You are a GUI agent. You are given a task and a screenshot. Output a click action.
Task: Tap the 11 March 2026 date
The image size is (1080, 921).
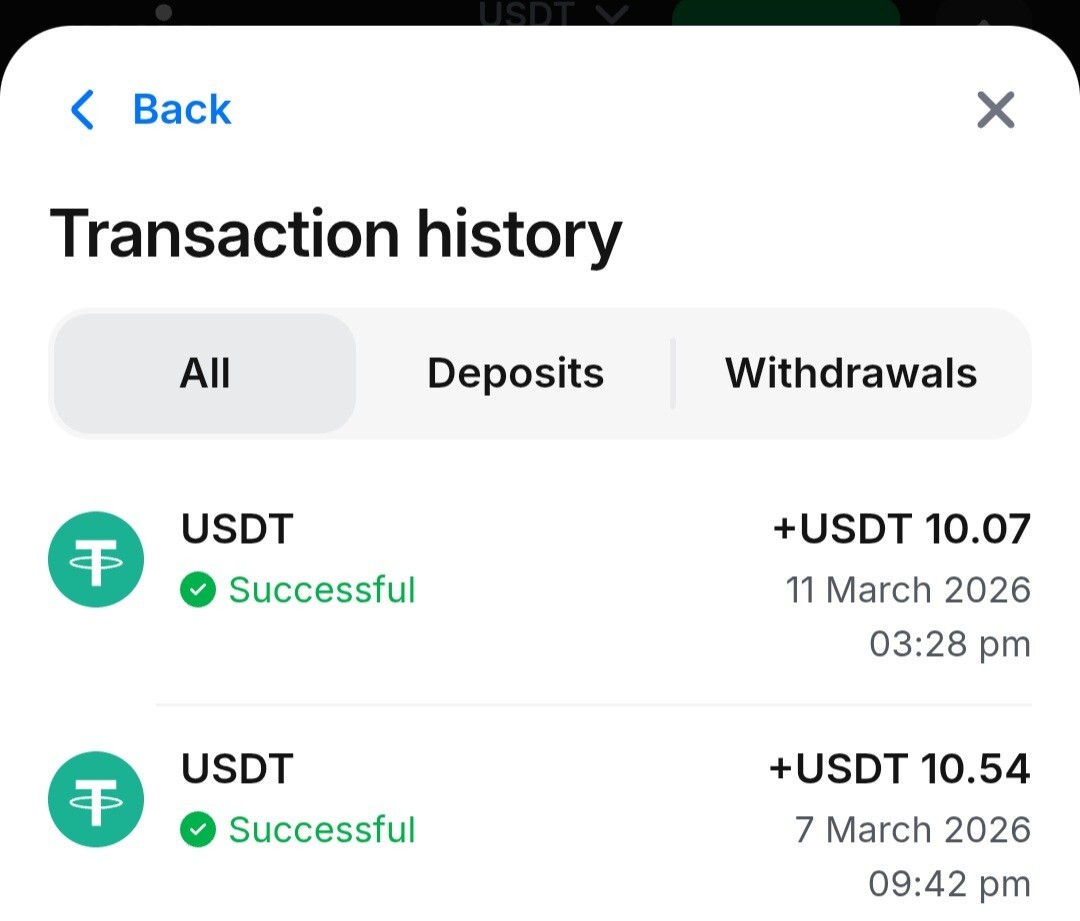tap(908, 590)
